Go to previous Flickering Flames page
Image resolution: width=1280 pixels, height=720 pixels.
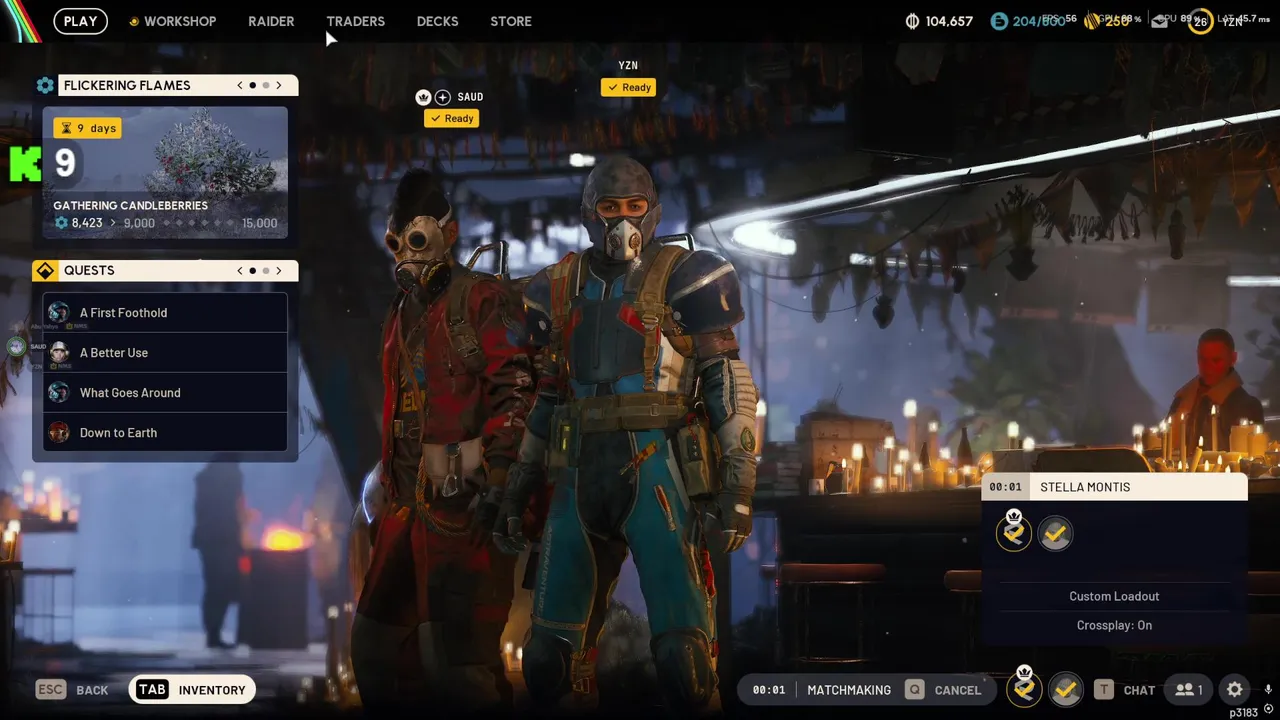tap(240, 86)
